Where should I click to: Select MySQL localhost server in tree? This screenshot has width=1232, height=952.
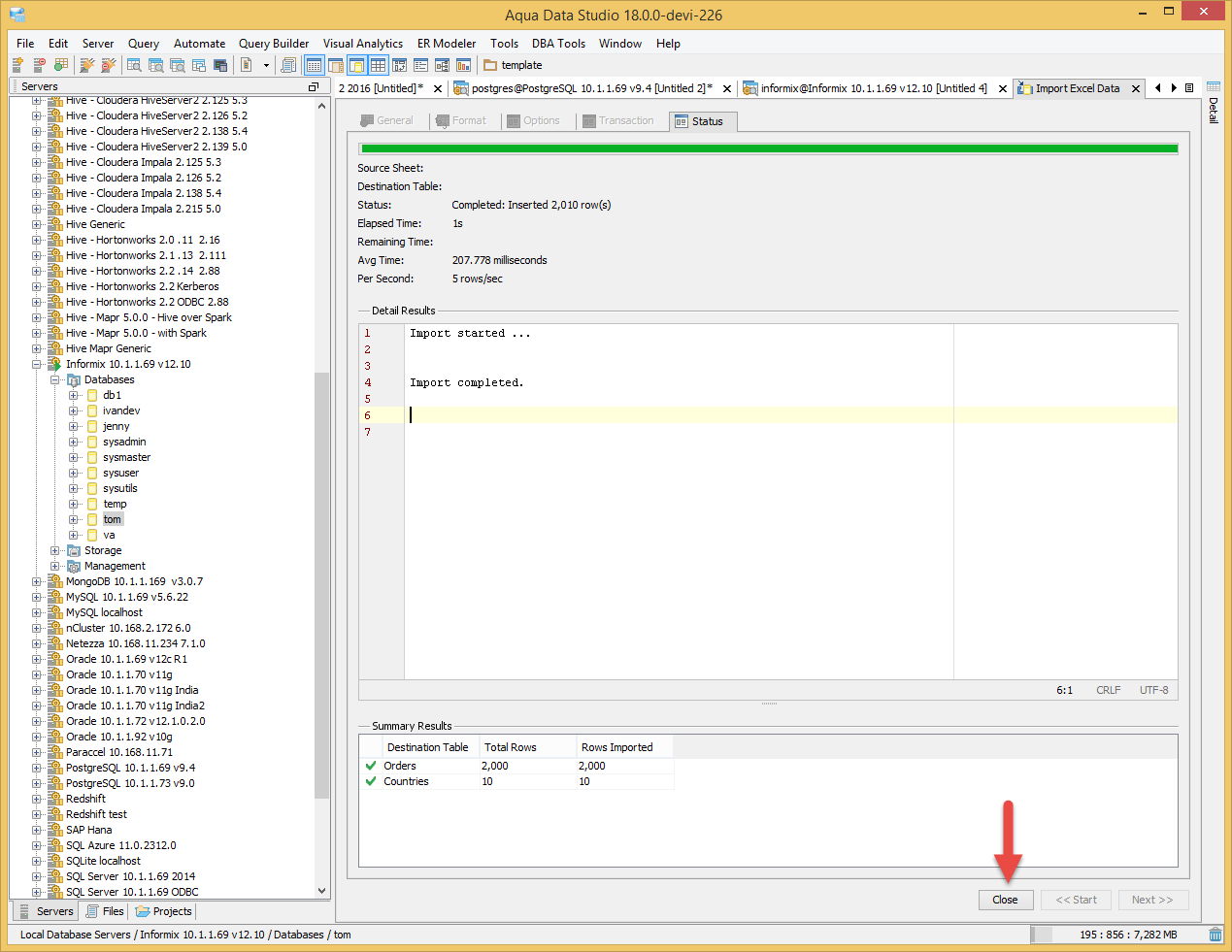point(104,612)
